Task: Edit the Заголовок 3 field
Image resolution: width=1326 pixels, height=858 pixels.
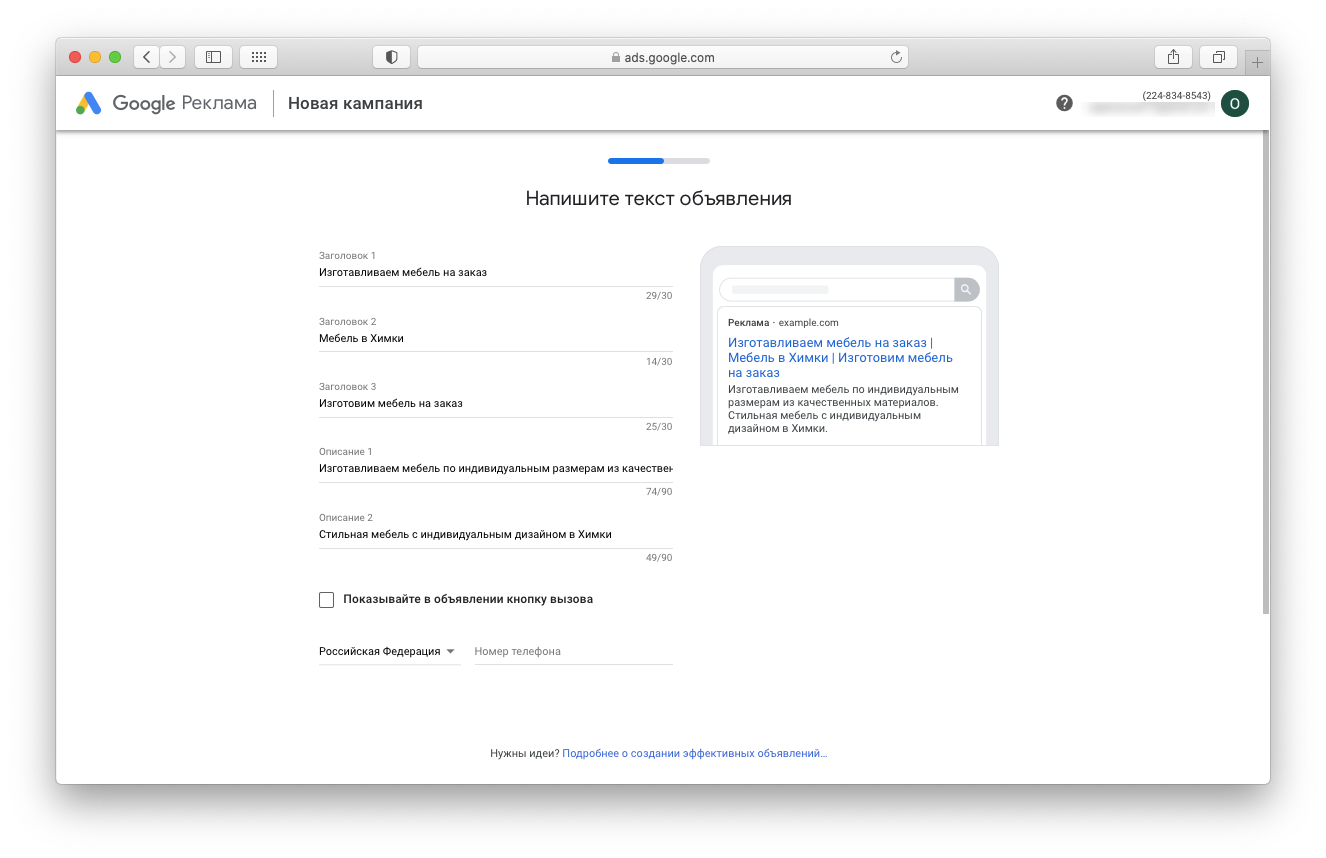Action: click(495, 404)
